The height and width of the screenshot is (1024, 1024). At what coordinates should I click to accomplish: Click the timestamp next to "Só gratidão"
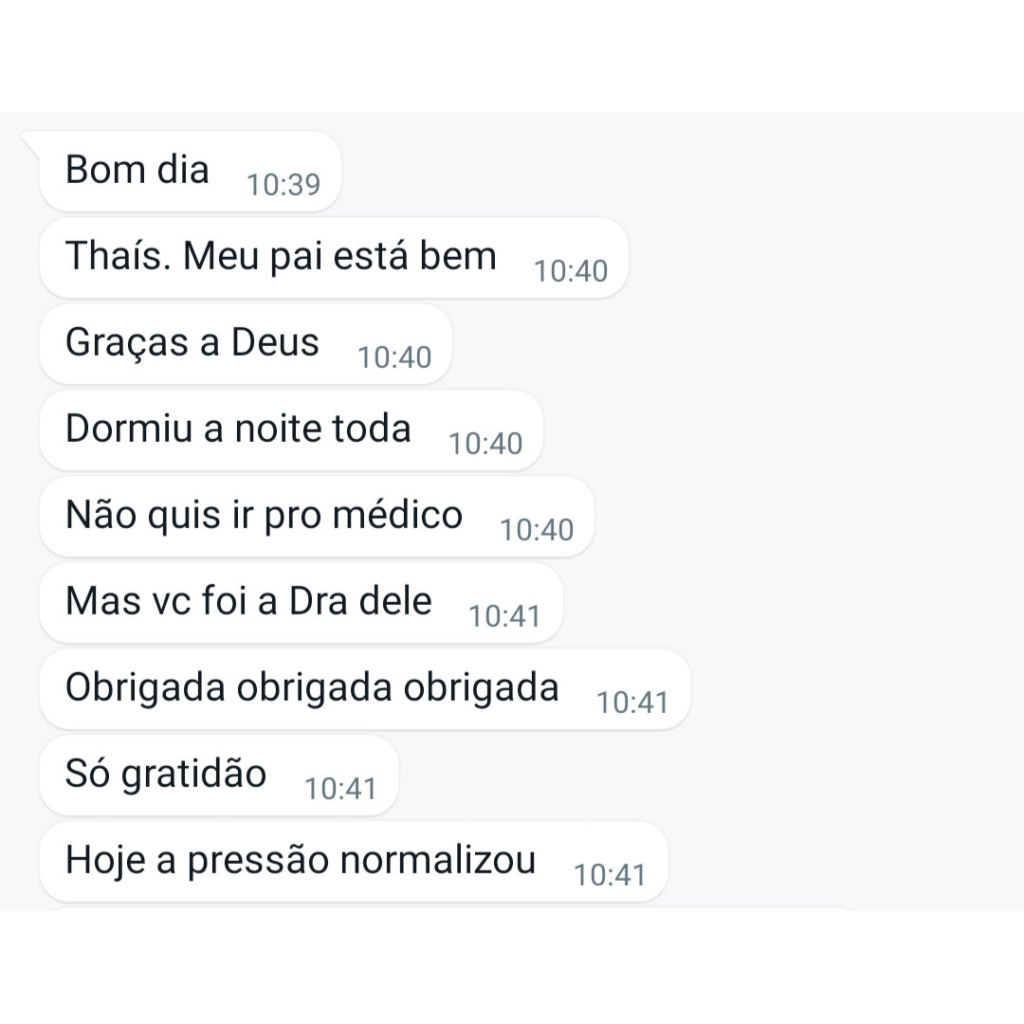[x=340, y=789]
